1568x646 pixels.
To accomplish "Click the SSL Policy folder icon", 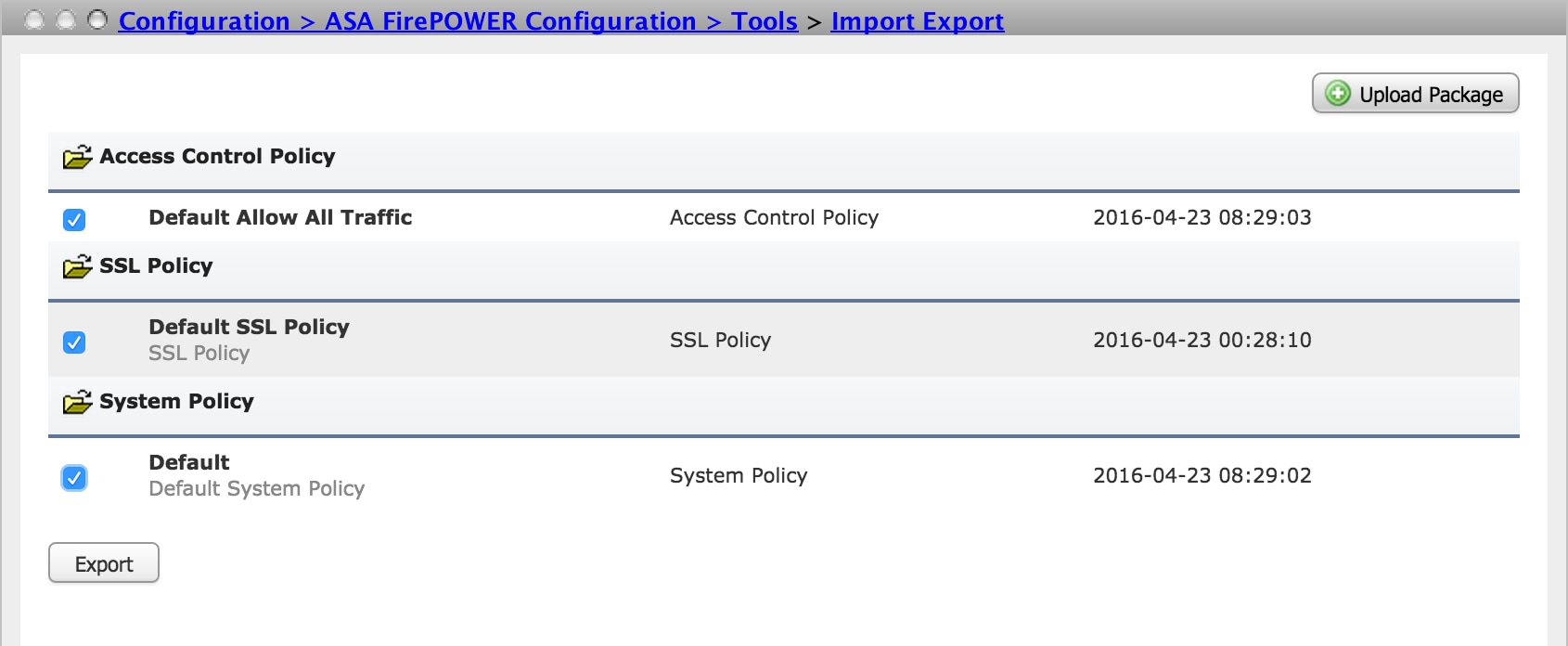I will 78,266.
